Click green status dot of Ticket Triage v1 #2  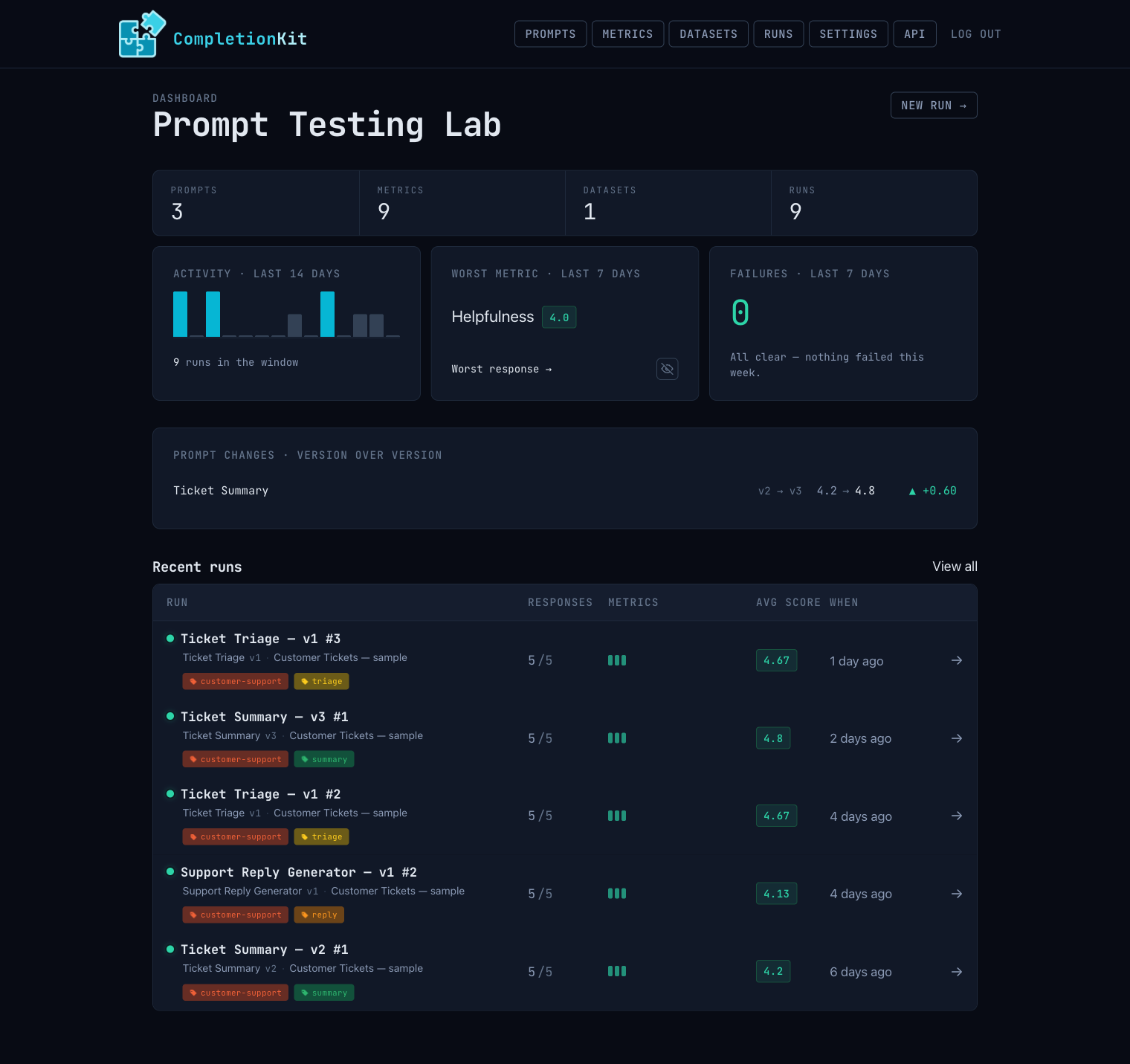[170, 793]
